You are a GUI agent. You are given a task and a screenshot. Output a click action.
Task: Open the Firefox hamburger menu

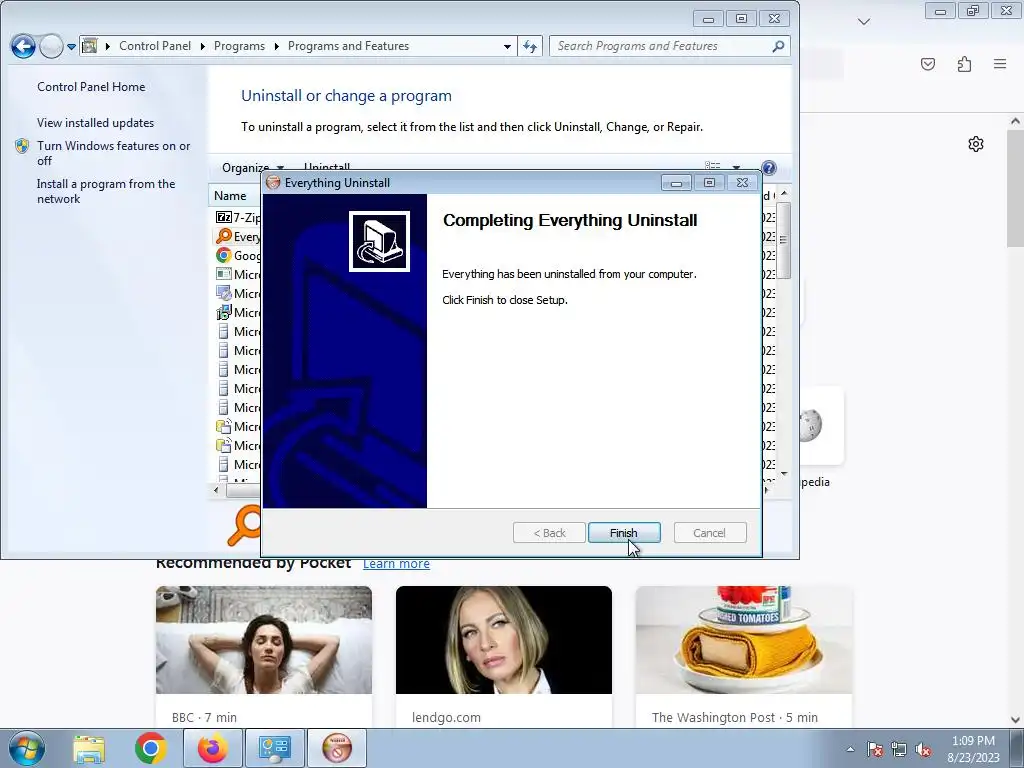coord(1000,64)
